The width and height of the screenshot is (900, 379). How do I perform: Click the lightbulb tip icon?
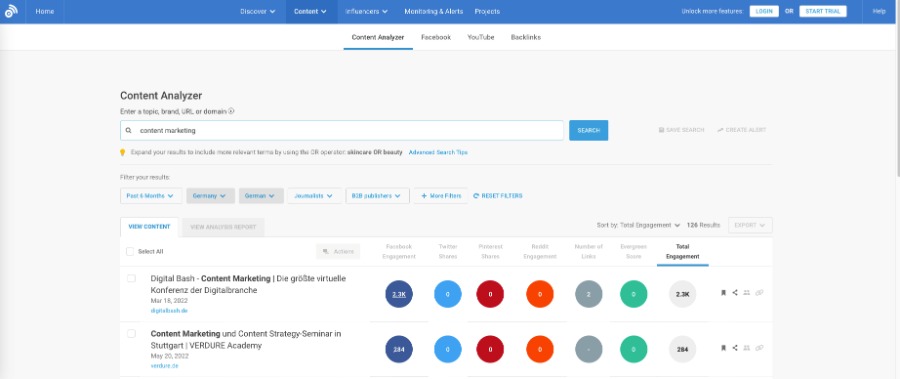click(x=122, y=153)
